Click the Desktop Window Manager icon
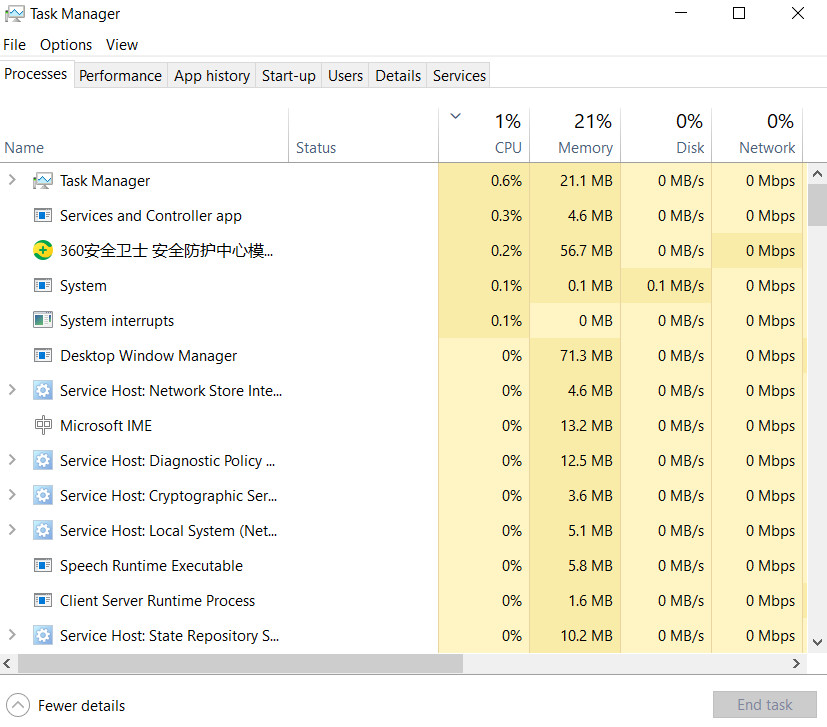 (x=43, y=356)
